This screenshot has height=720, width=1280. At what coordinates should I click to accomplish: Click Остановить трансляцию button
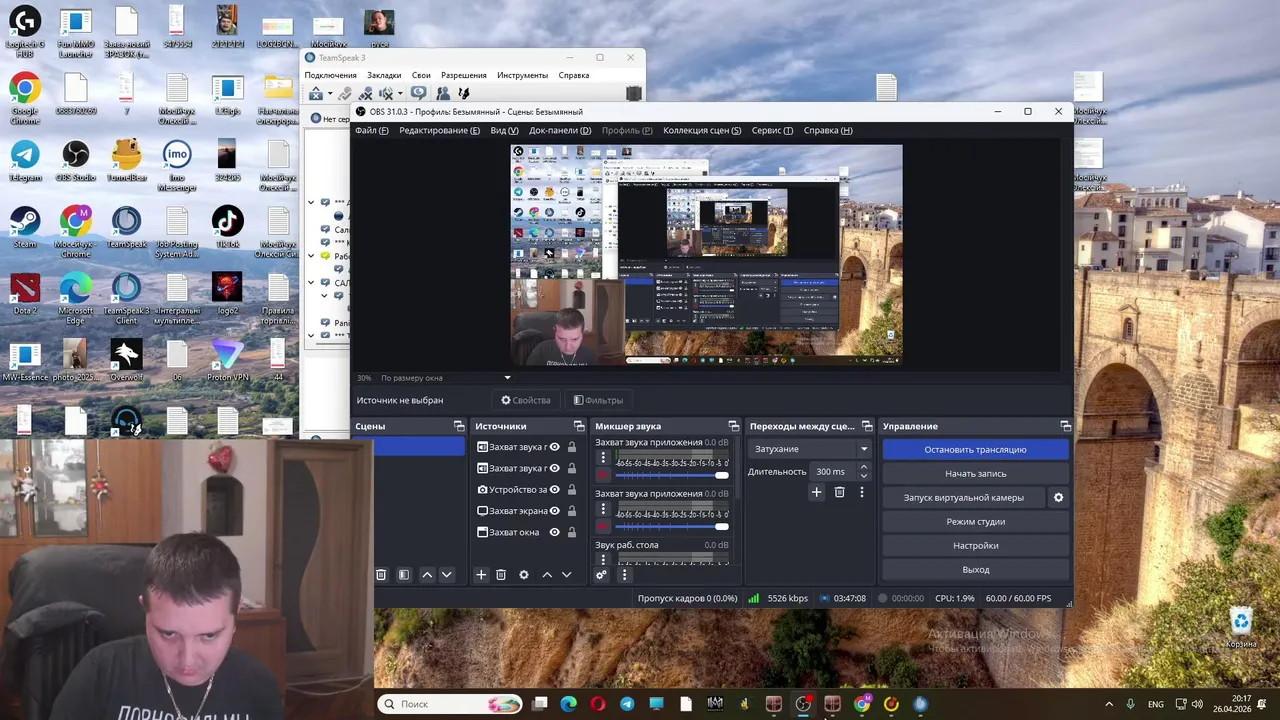click(975, 449)
